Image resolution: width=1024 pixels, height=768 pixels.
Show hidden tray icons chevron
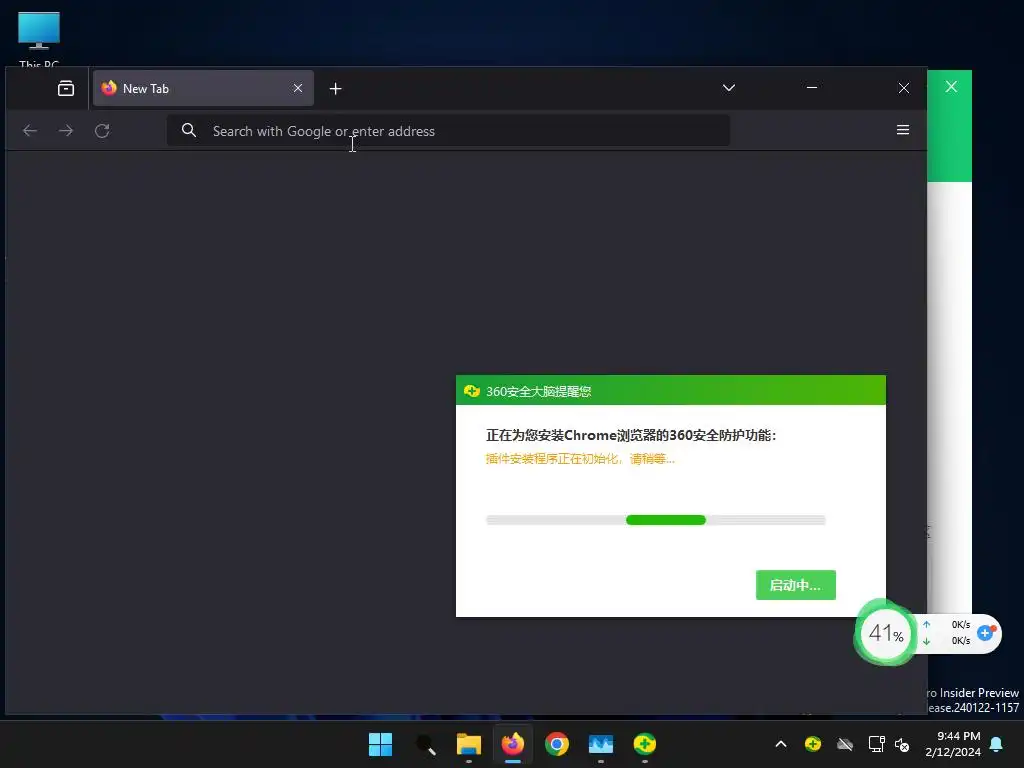(781, 744)
